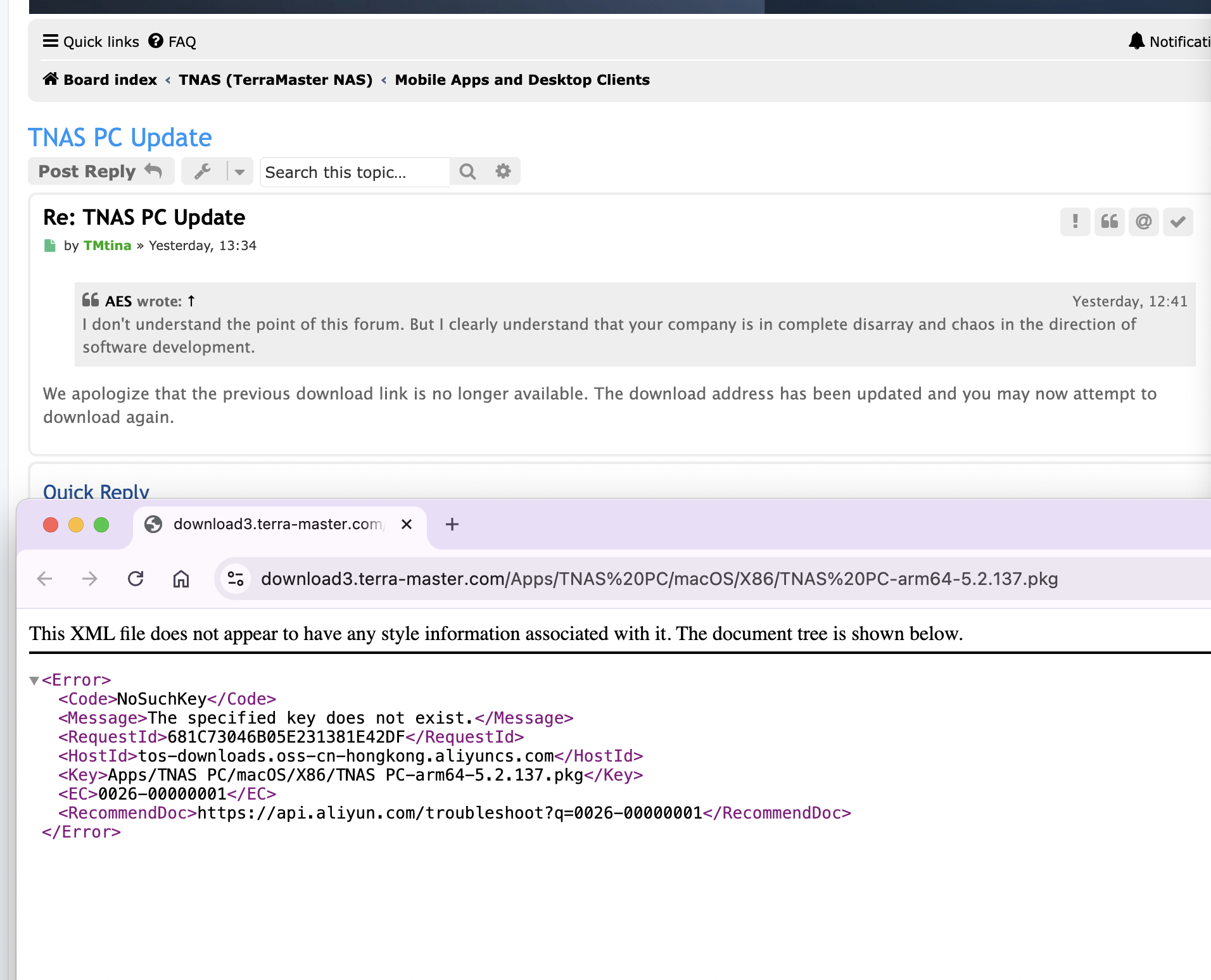Click the closing </Error> tag
This screenshot has width=1211, height=980.
(81, 832)
